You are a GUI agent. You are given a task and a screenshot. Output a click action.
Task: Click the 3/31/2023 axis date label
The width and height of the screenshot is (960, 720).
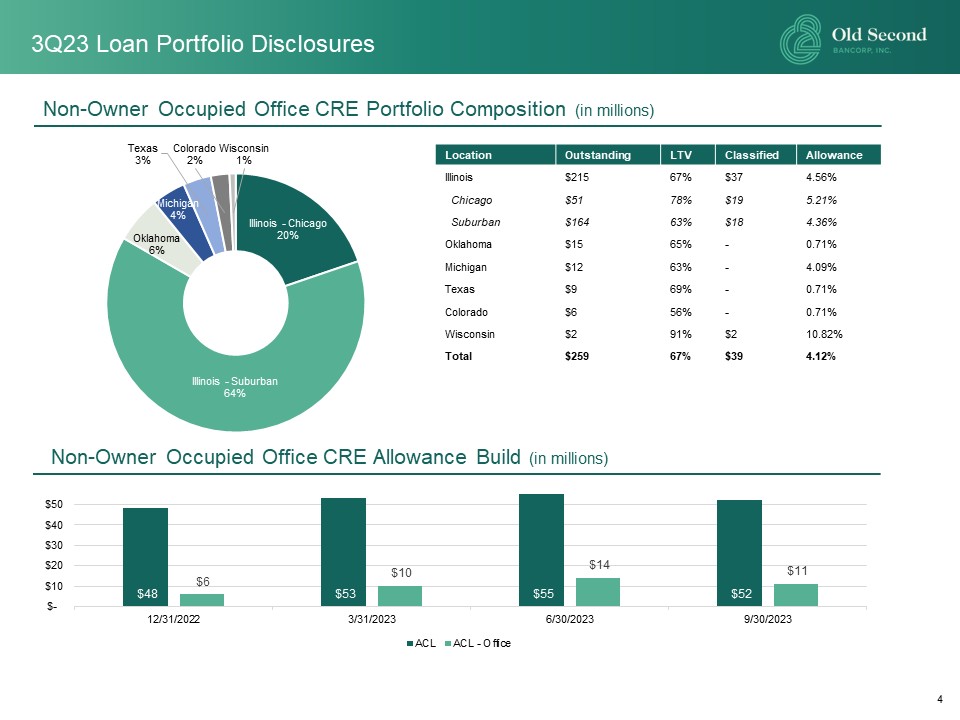click(x=372, y=619)
